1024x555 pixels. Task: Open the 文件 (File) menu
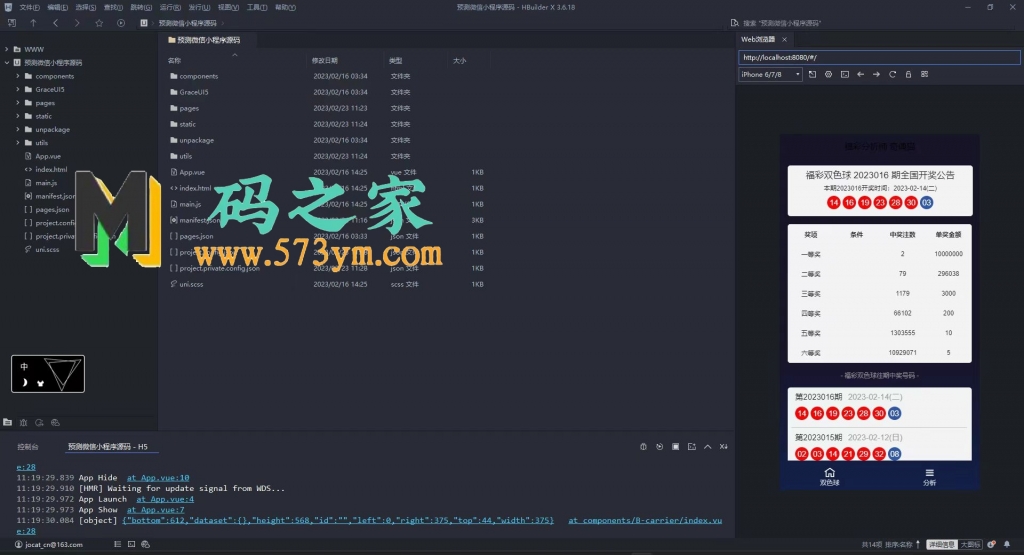(29, 7)
